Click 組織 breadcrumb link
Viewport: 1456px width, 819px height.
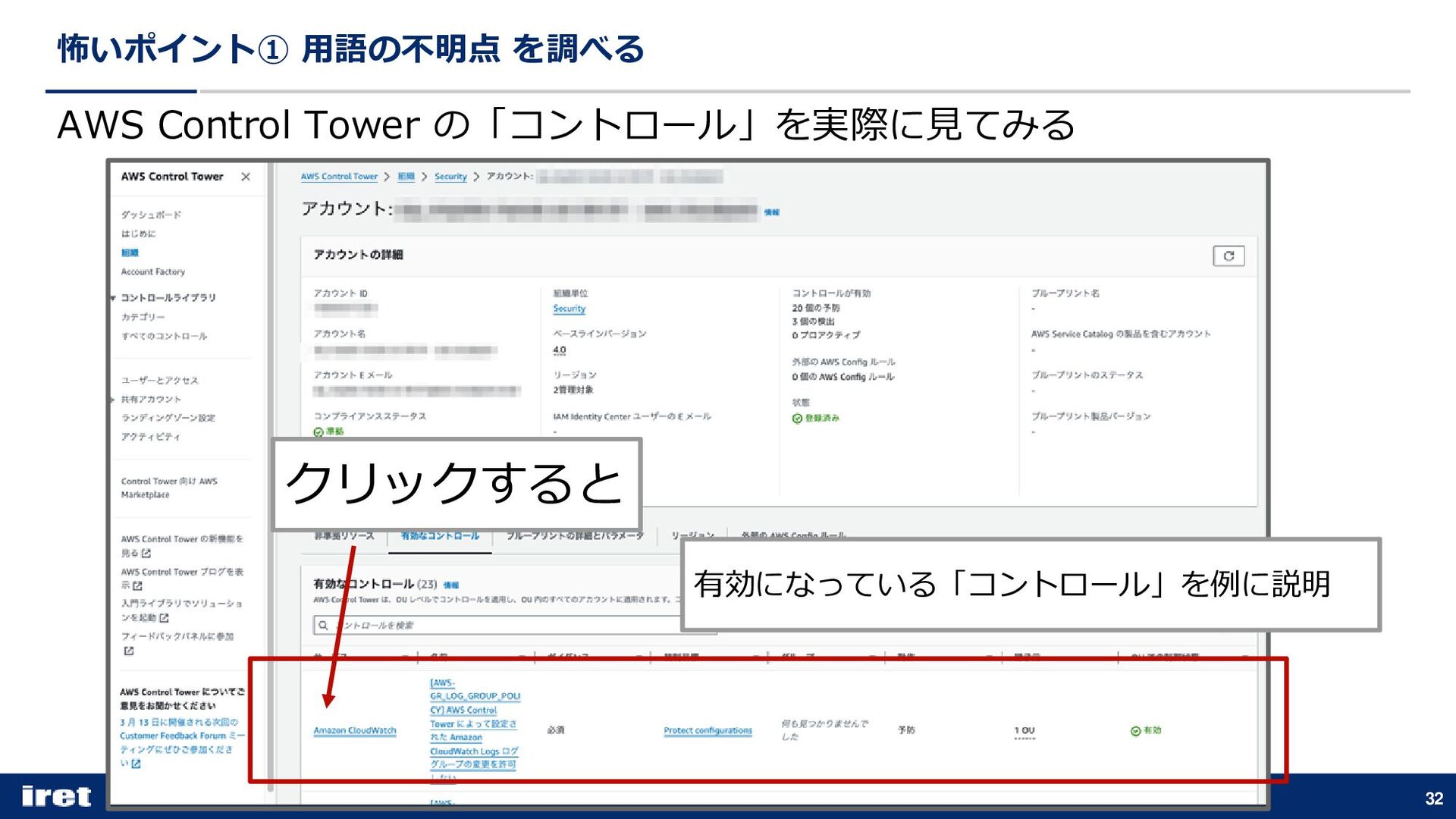click(406, 177)
